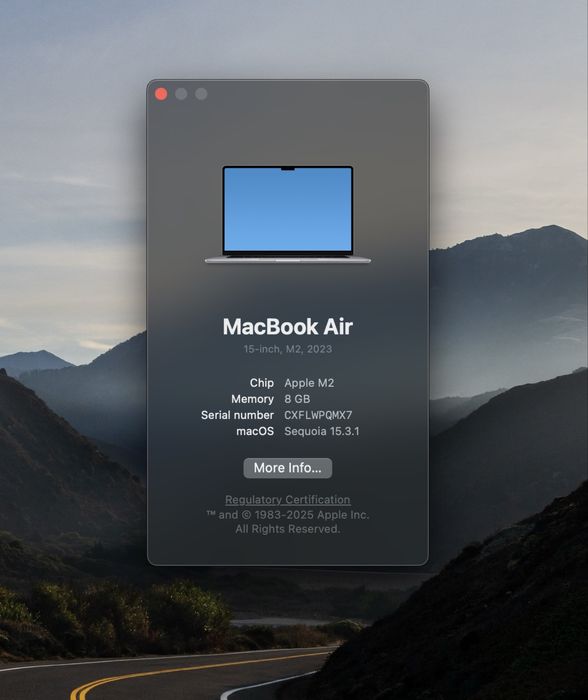The image size is (588, 700).
Task: Click the "15-inch, M2, 2023" model subtitle
Action: click(288, 349)
